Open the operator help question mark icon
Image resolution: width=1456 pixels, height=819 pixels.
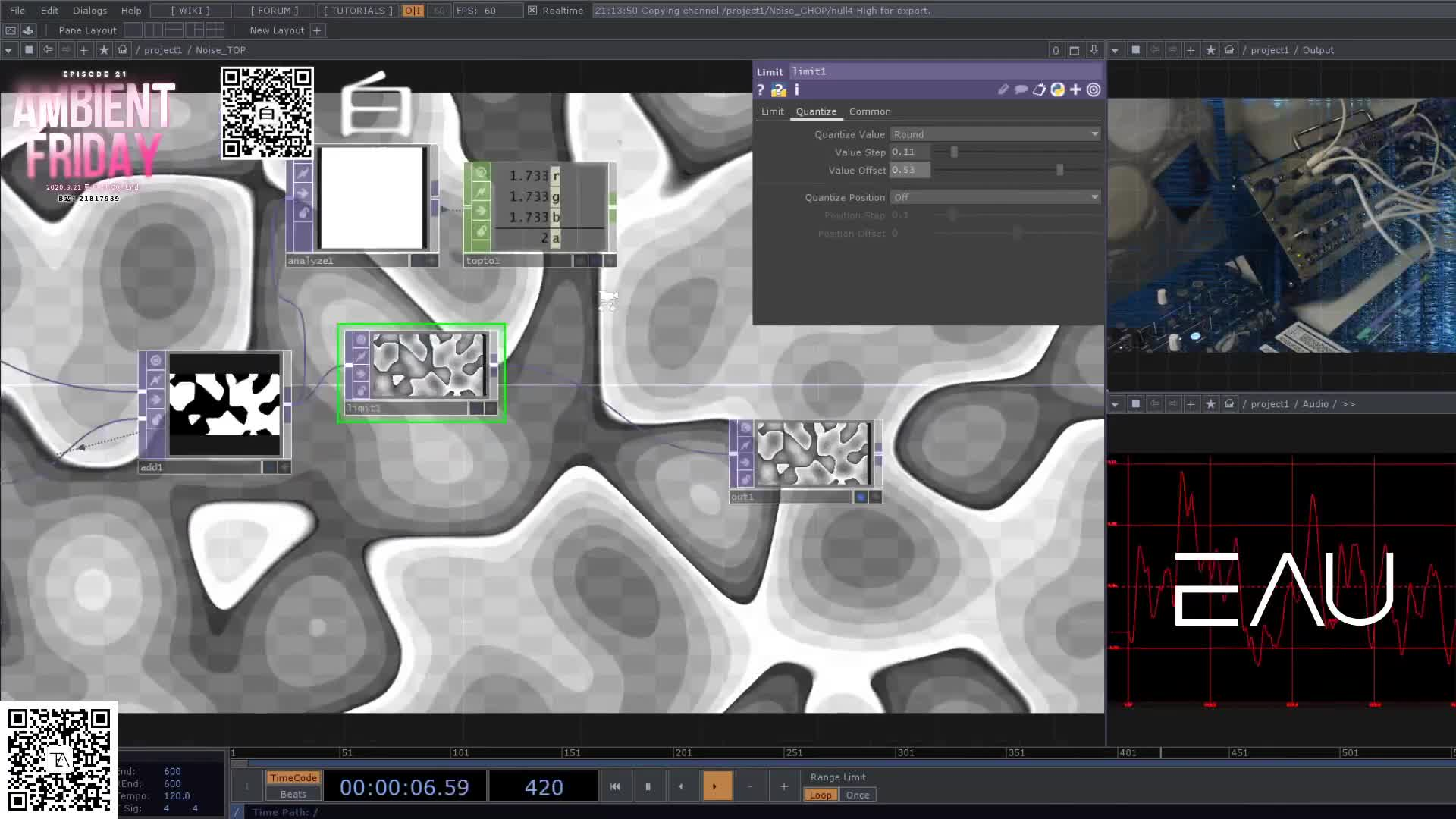coord(761,89)
